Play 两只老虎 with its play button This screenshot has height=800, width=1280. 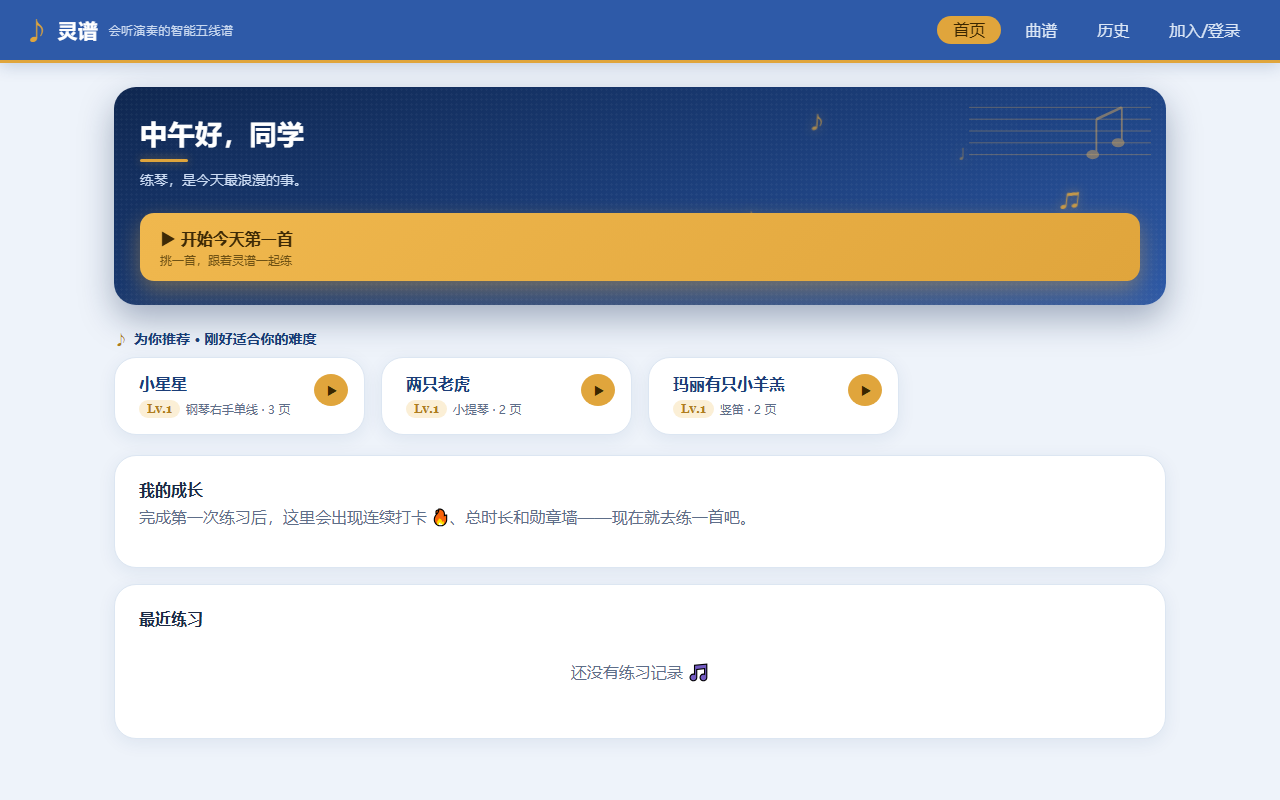(x=598, y=390)
